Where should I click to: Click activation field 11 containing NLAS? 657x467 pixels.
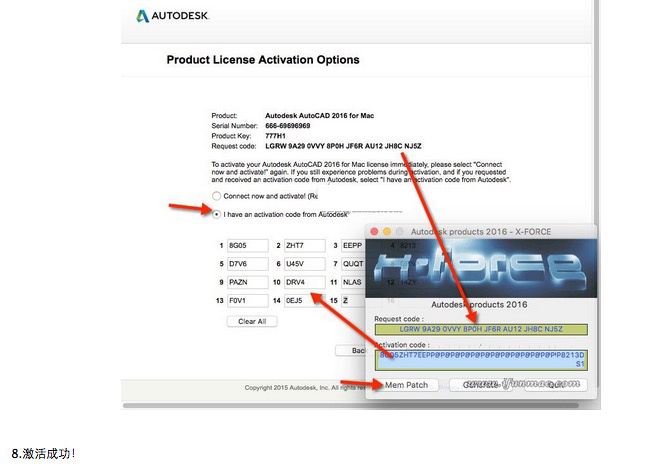[354, 282]
